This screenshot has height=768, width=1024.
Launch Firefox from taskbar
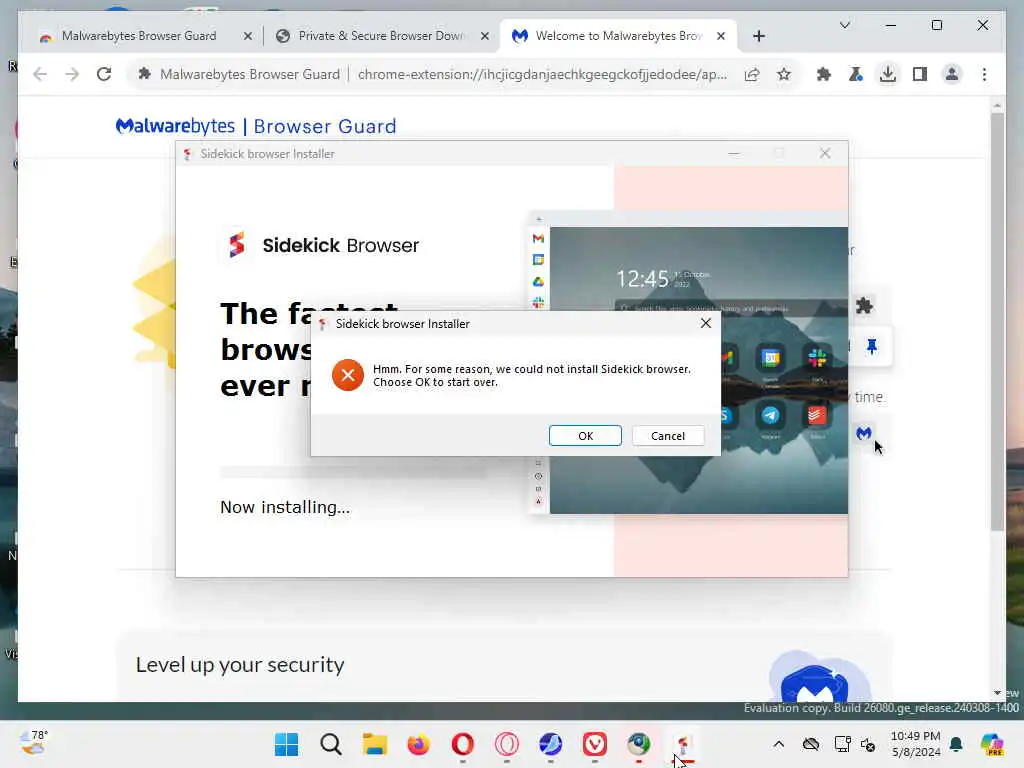[419, 744]
